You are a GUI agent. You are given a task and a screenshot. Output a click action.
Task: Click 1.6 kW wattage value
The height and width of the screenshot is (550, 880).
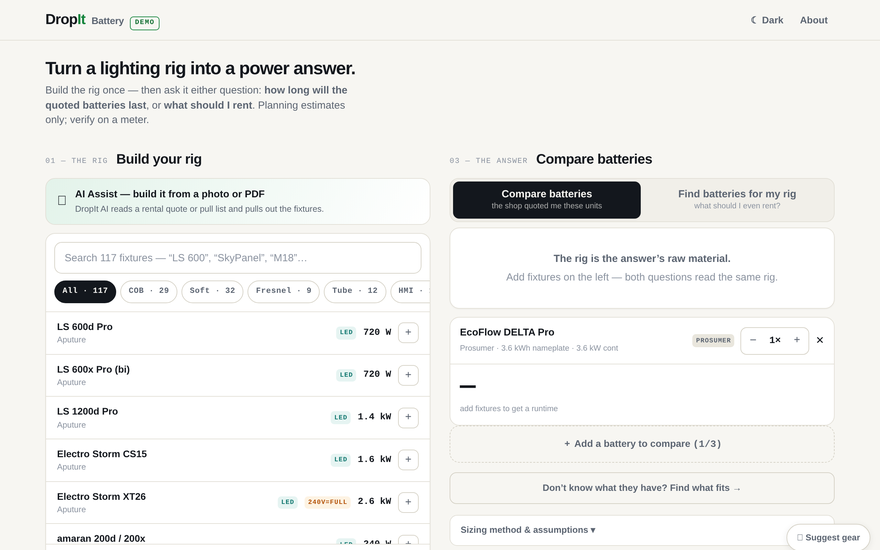tap(374, 459)
